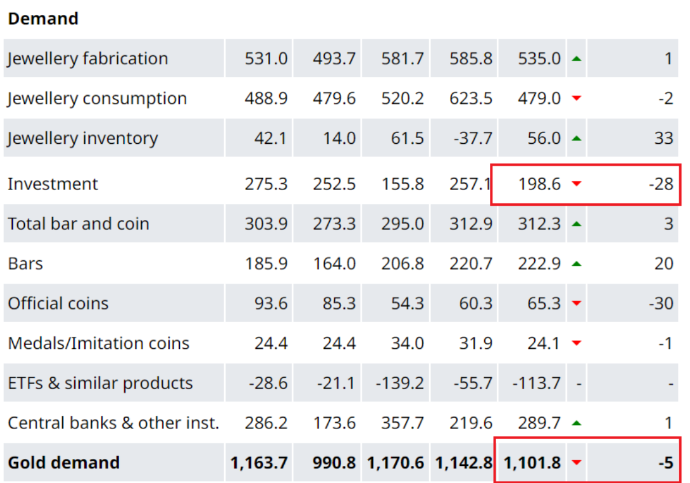This screenshot has width=690, height=483.
Task: Click the Investment value 198.6
Action: click(x=540, y=185)
